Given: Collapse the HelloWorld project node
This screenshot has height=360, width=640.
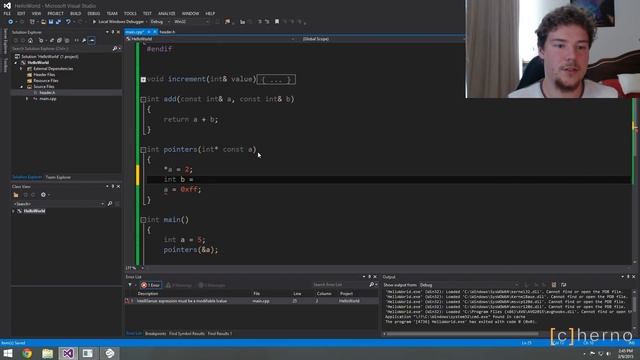Looking at the screenshot, I should click(16, 63).
